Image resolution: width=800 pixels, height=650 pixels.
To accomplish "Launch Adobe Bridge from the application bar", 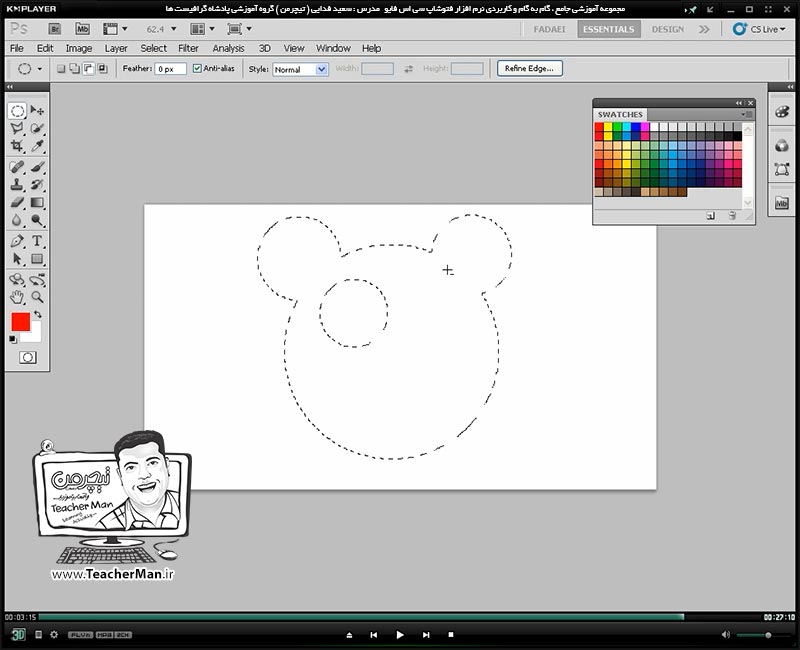I will 55,29.
